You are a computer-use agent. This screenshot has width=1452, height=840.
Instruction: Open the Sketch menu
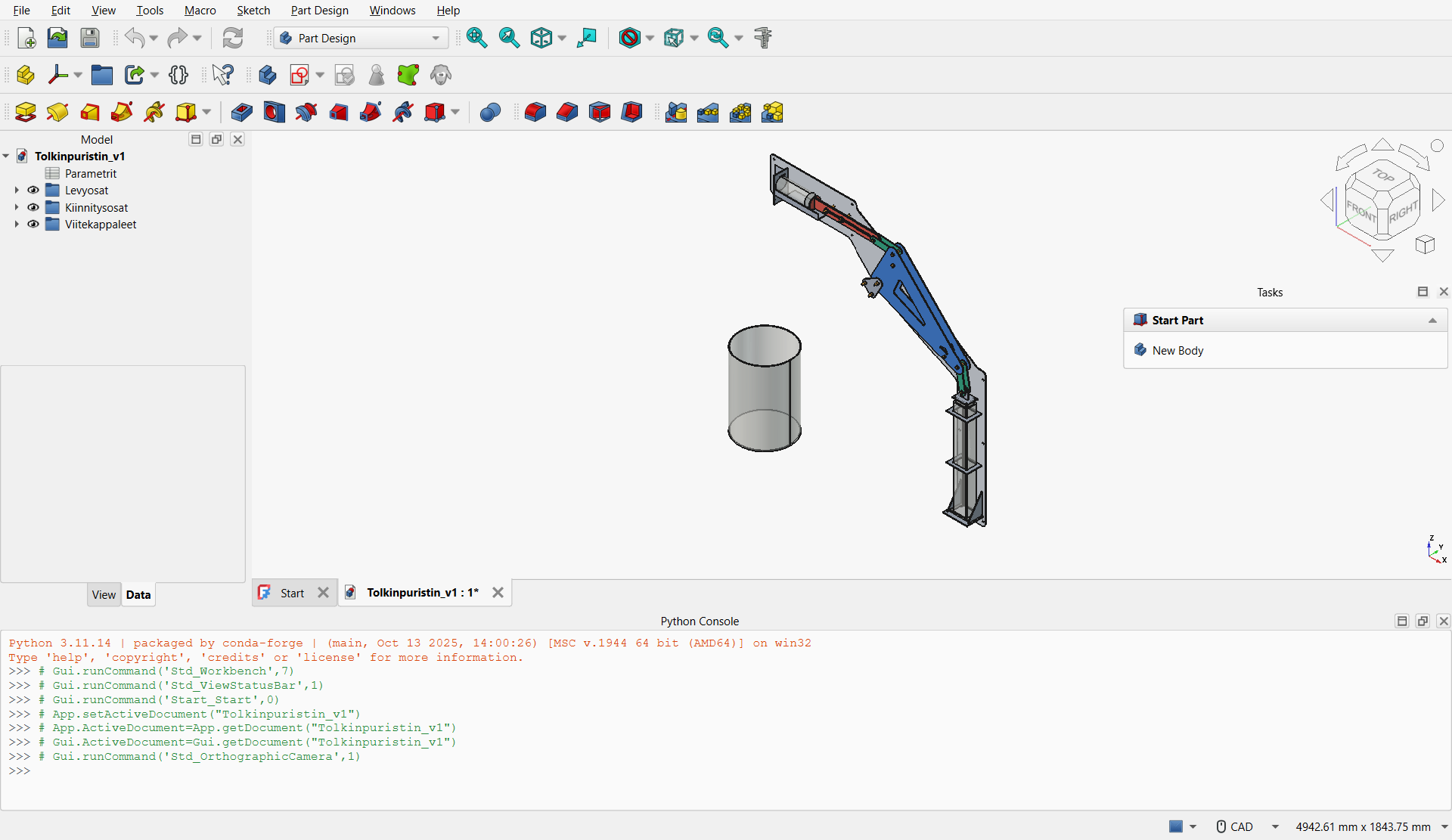[253, 11]
